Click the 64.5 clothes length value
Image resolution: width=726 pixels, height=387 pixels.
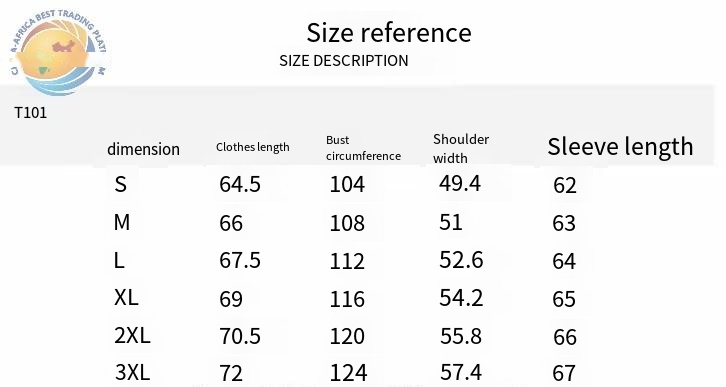[x=240, y=184]
